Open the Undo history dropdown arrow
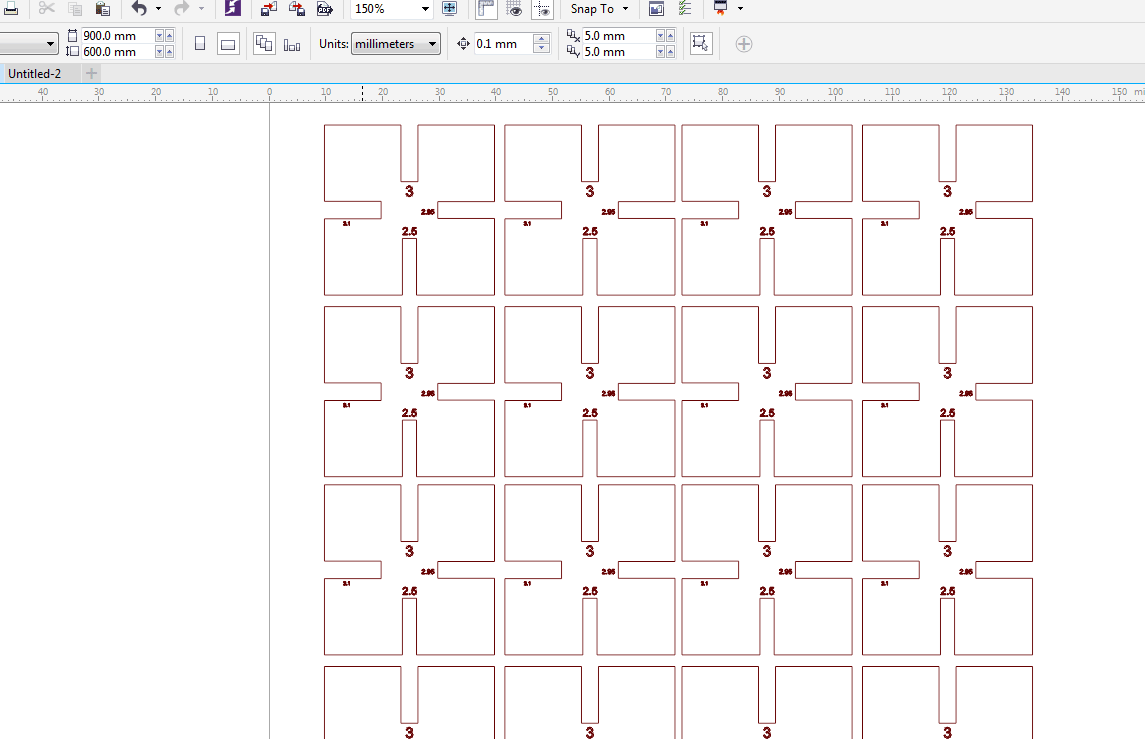The height and width of the screenshot is (739, 1145). click(158, 9)
